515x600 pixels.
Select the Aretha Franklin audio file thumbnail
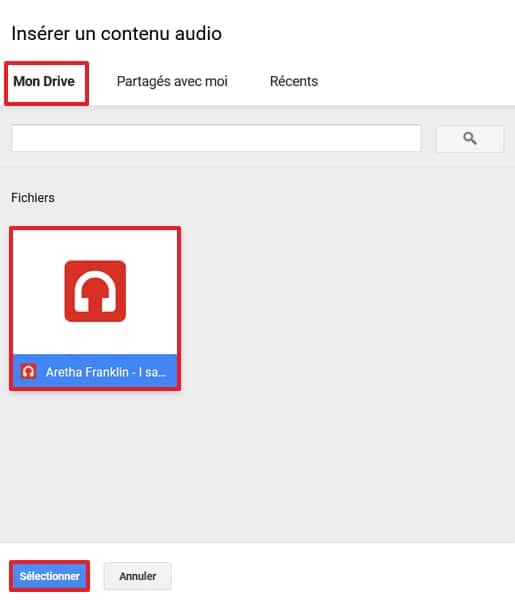[95, 308]
